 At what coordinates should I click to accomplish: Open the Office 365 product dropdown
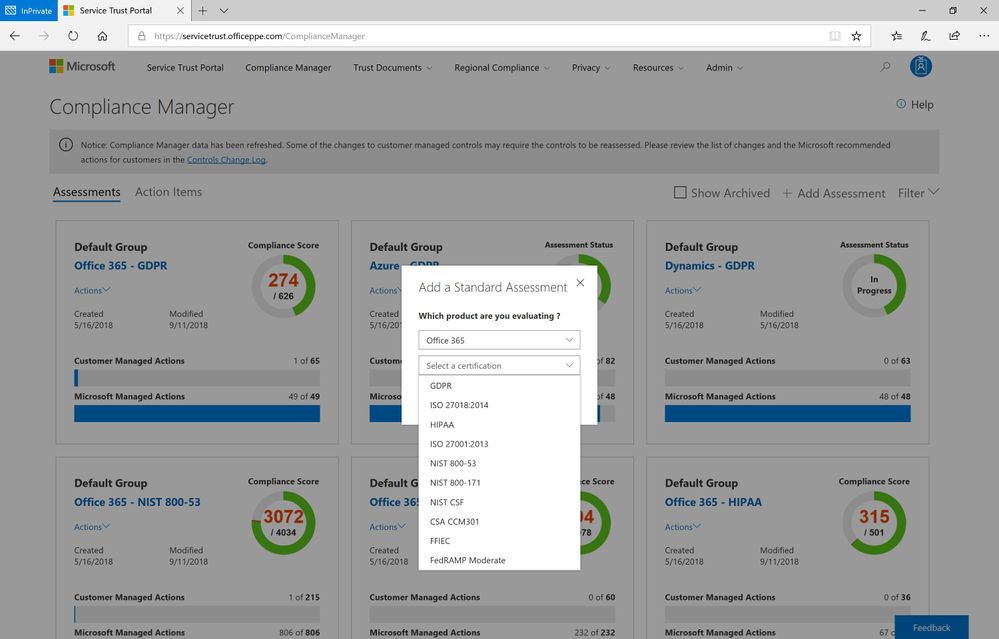pyautogui.click(x=499, y=340)
